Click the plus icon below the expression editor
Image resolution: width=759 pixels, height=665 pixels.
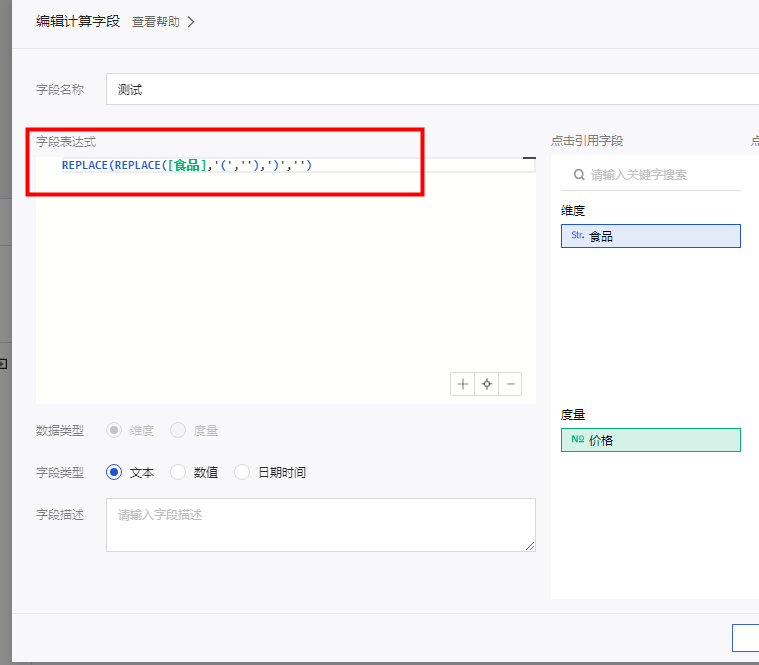click(462, 384)
